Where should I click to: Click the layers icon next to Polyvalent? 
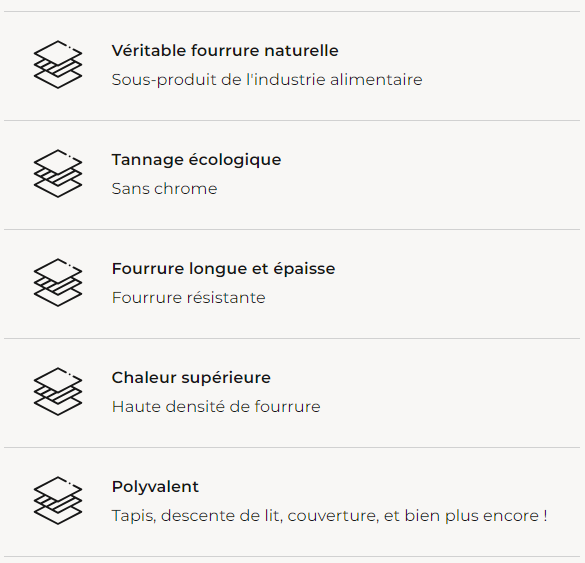click(58, 500)
